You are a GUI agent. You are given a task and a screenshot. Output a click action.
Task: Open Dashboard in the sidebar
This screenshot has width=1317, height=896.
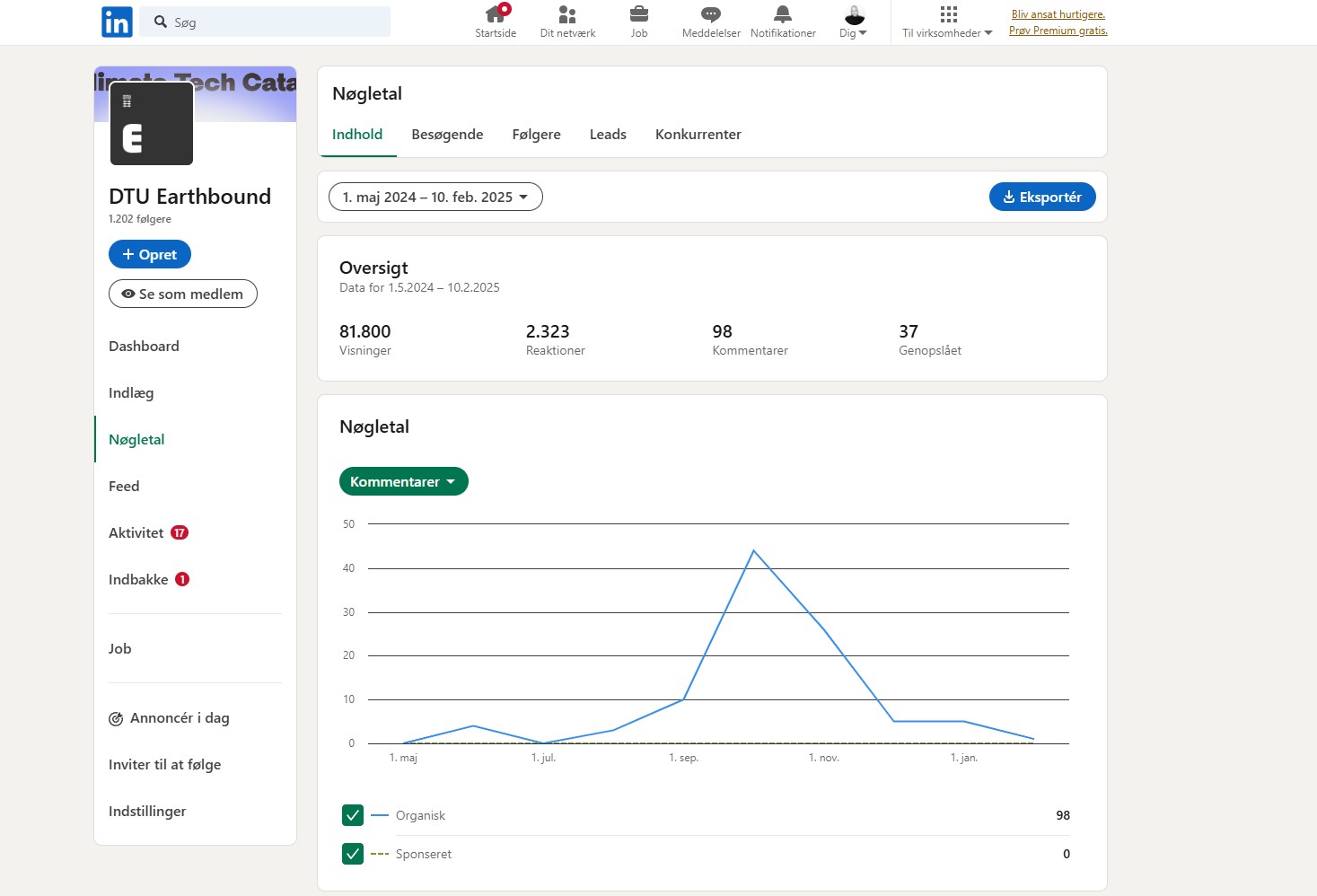(x=144, y=347)
